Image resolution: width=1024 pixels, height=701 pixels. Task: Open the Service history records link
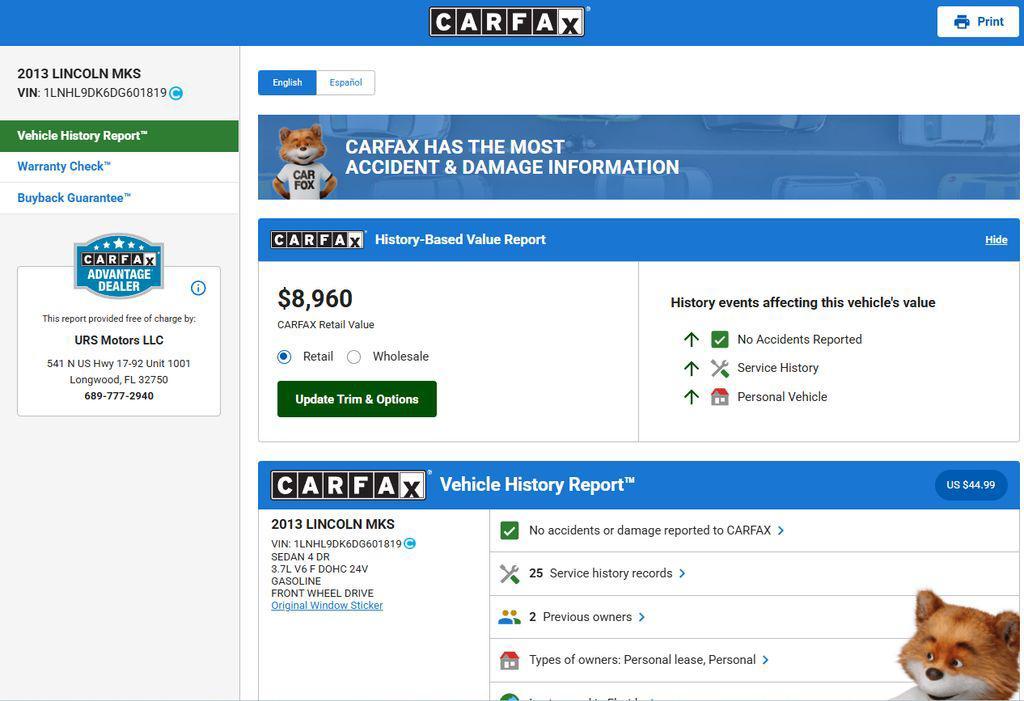coord(601,574)
